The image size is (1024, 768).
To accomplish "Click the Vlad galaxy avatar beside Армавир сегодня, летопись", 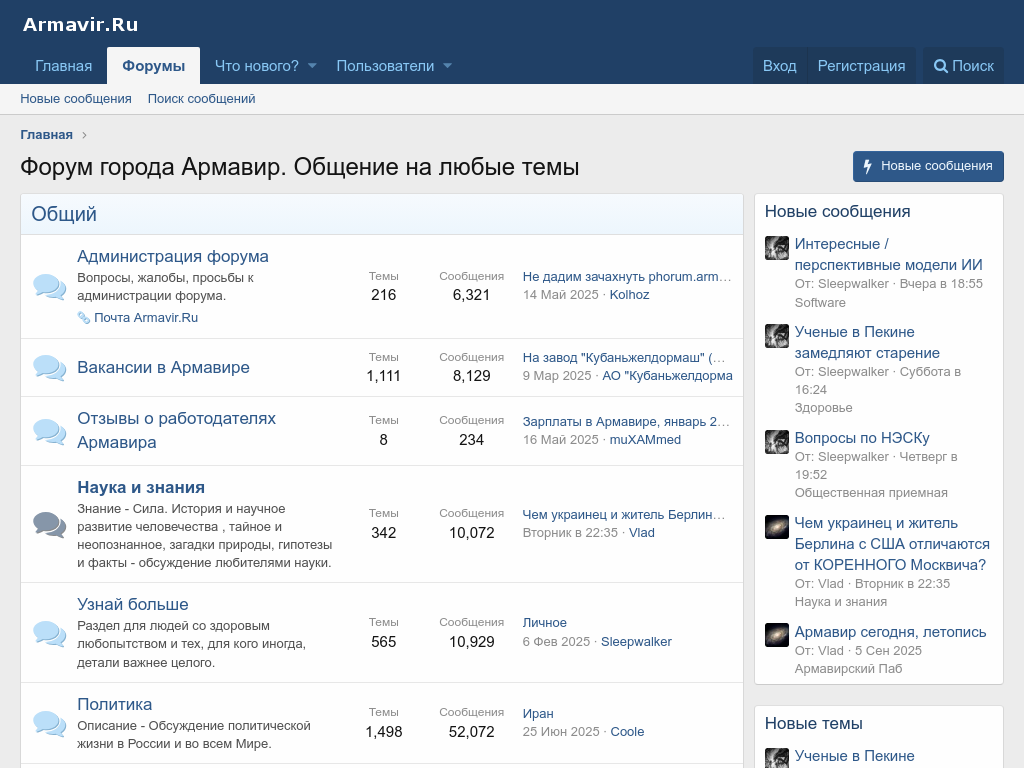I will pyautogui.click(x=777, y=635).
